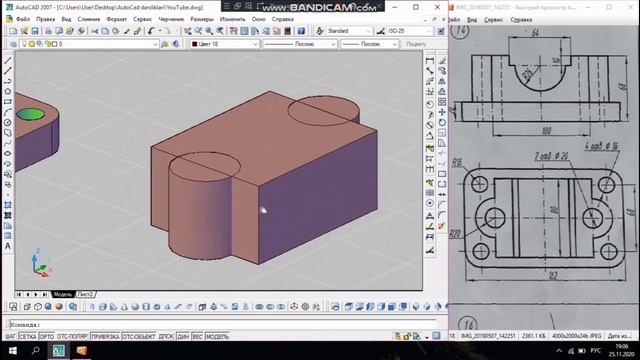Screen dimensions: 640x360
Task: Click the Extrude modeling tool
Action: click(202, 307)
